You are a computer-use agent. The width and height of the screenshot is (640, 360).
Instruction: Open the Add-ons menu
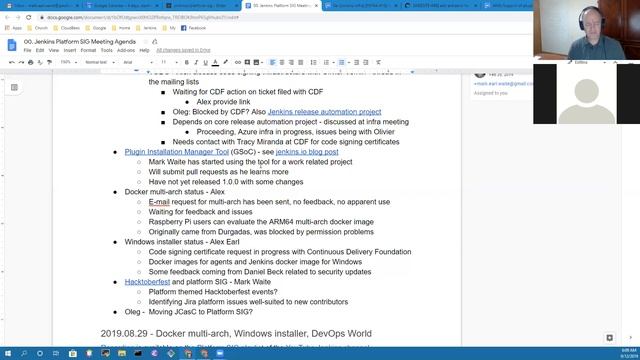(126, 50)
